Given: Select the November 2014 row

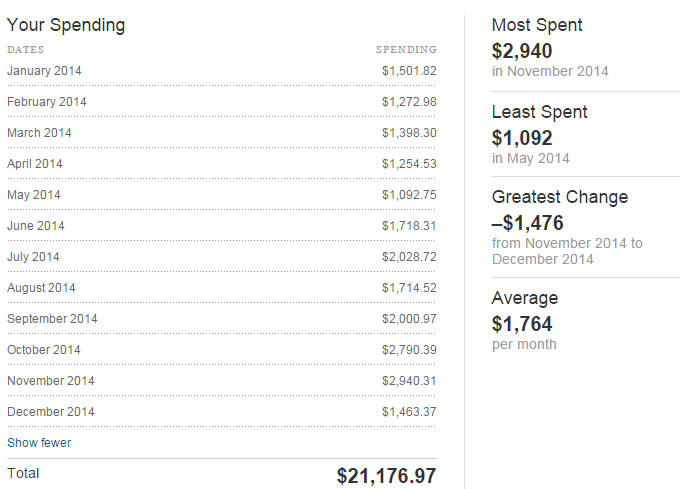Looking at the screenshot, I should coord(222,381).
